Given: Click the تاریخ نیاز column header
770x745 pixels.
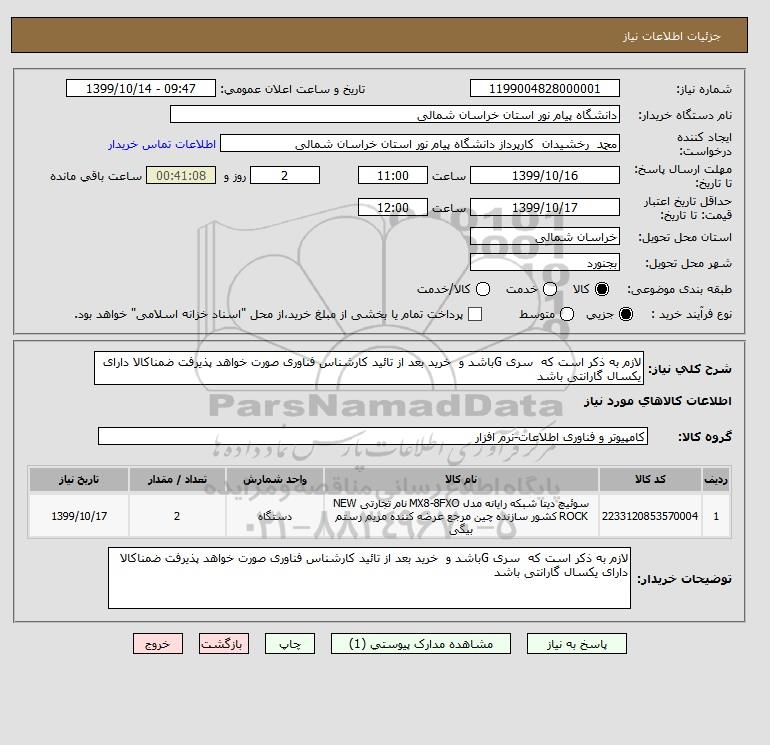Looking at the screenshot, I should pyautogui.click(x=79, y=479).
